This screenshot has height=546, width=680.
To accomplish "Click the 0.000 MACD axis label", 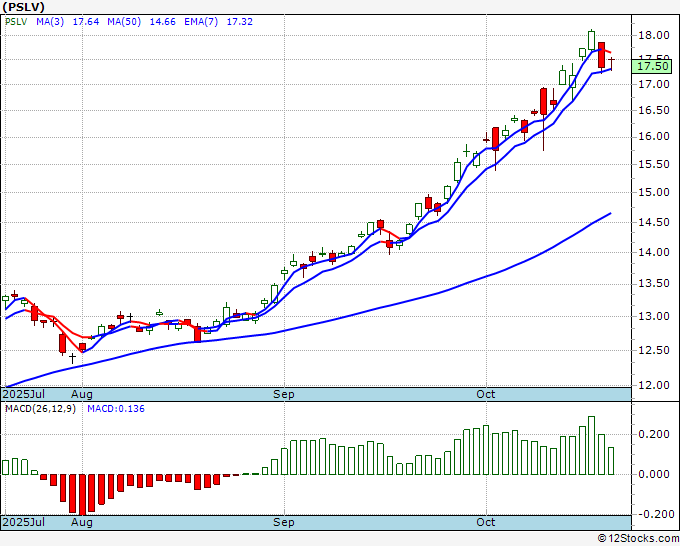I will click(654, 474).
